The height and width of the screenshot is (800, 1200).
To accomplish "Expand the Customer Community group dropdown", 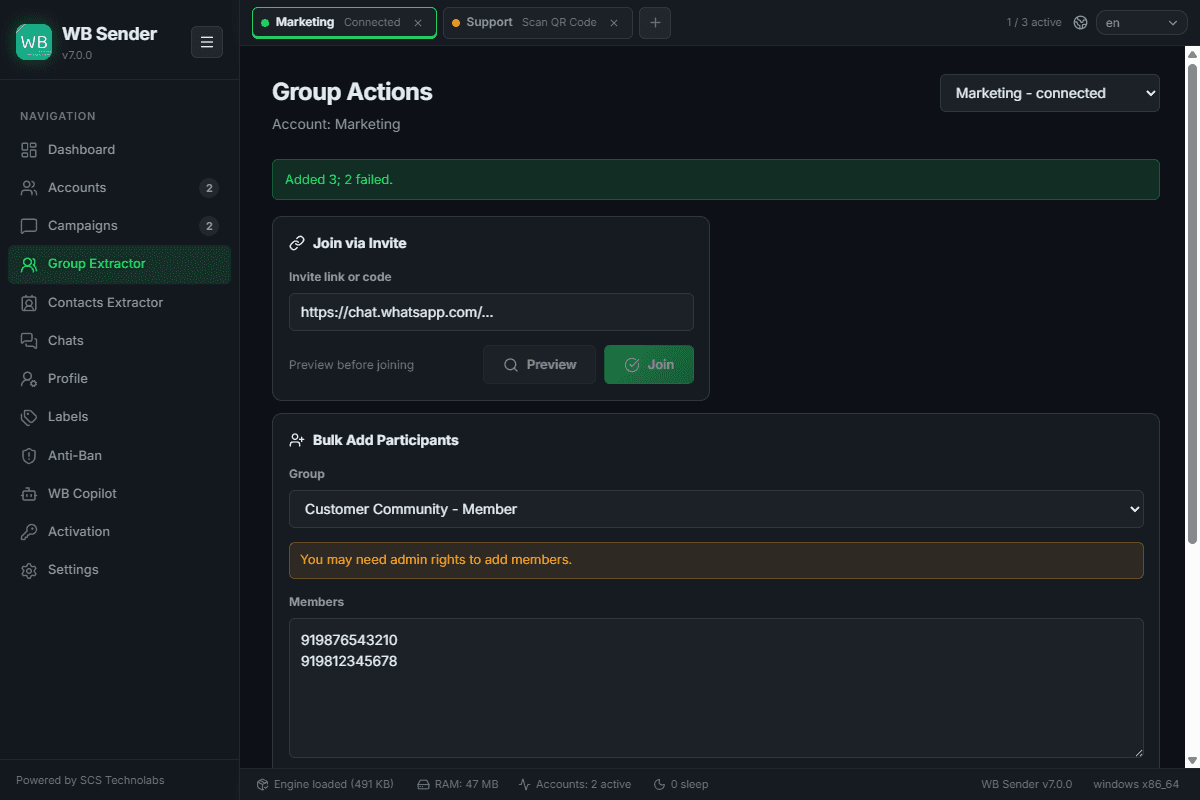I will coord(716,509).
